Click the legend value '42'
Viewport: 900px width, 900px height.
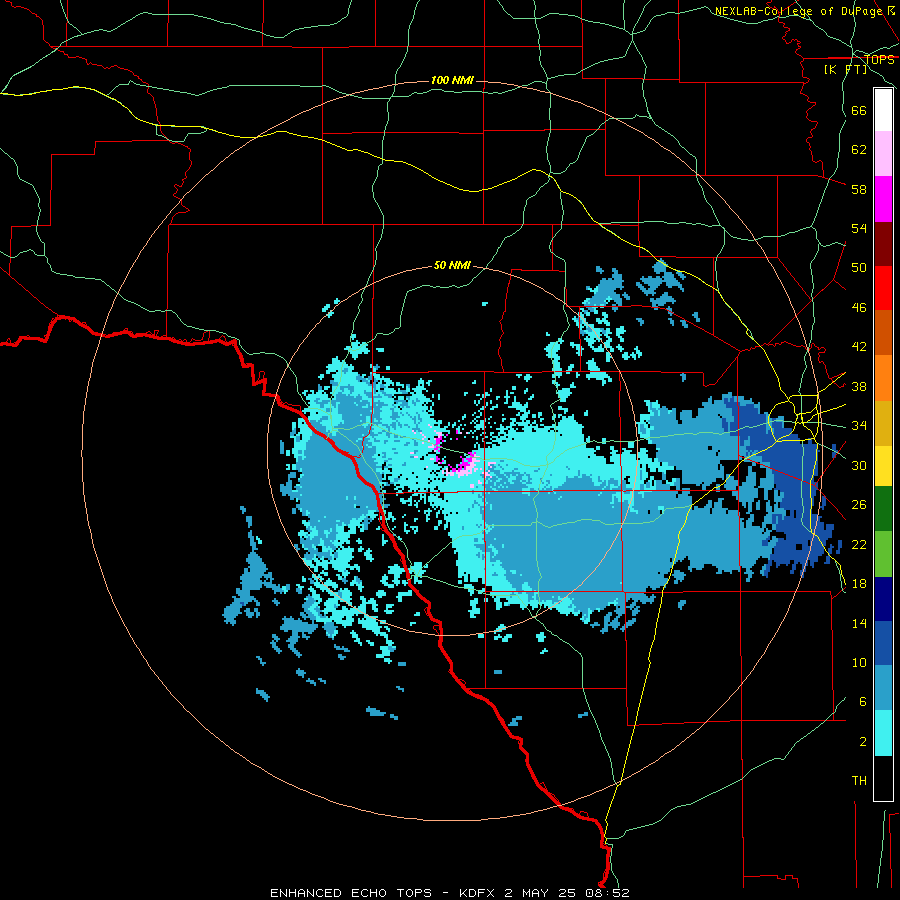(x=859, y=347)
